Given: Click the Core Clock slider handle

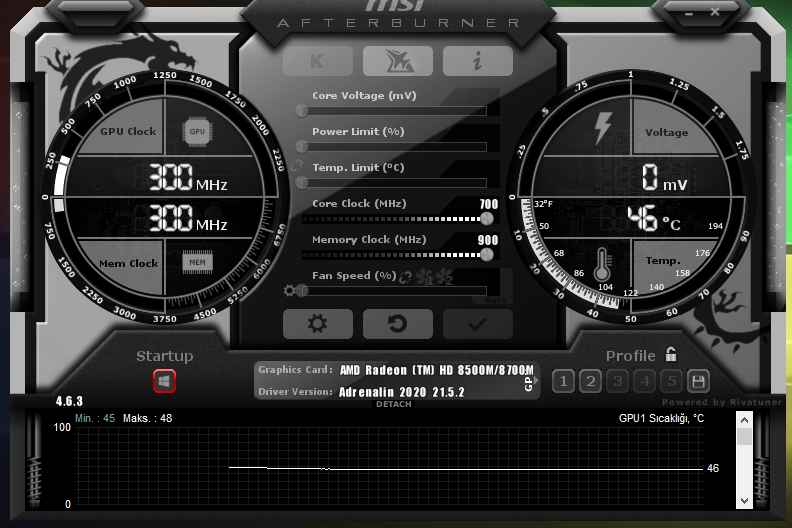Looking at the screenshot, I should click(487, 219).
